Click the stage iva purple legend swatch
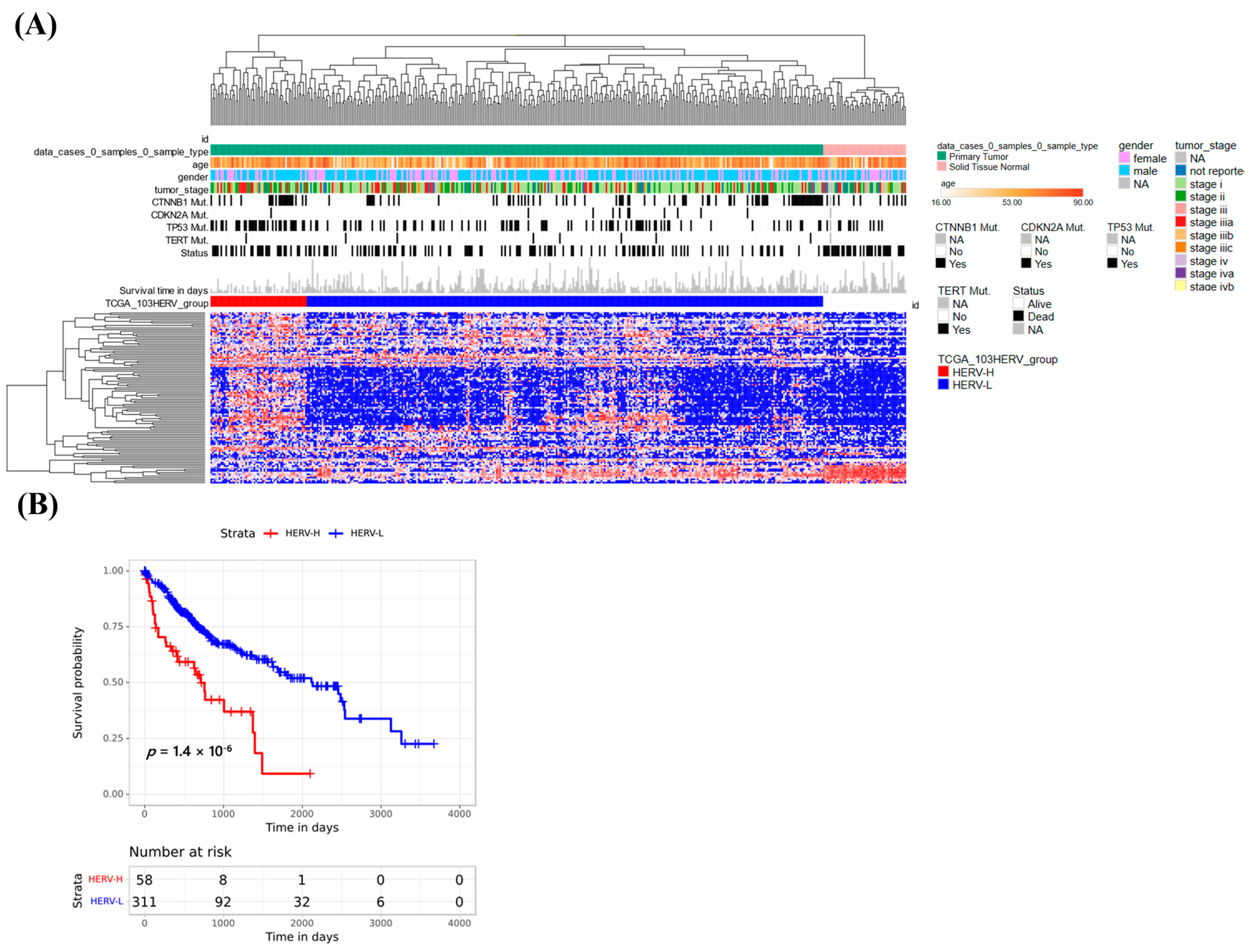1257x952 pixels. point(1181,274)
